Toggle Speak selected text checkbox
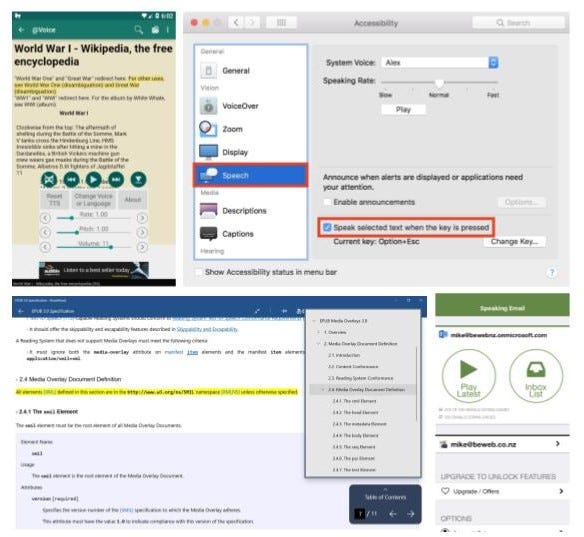The height and width of the screenshot is (537, 584). coord(327,227)
